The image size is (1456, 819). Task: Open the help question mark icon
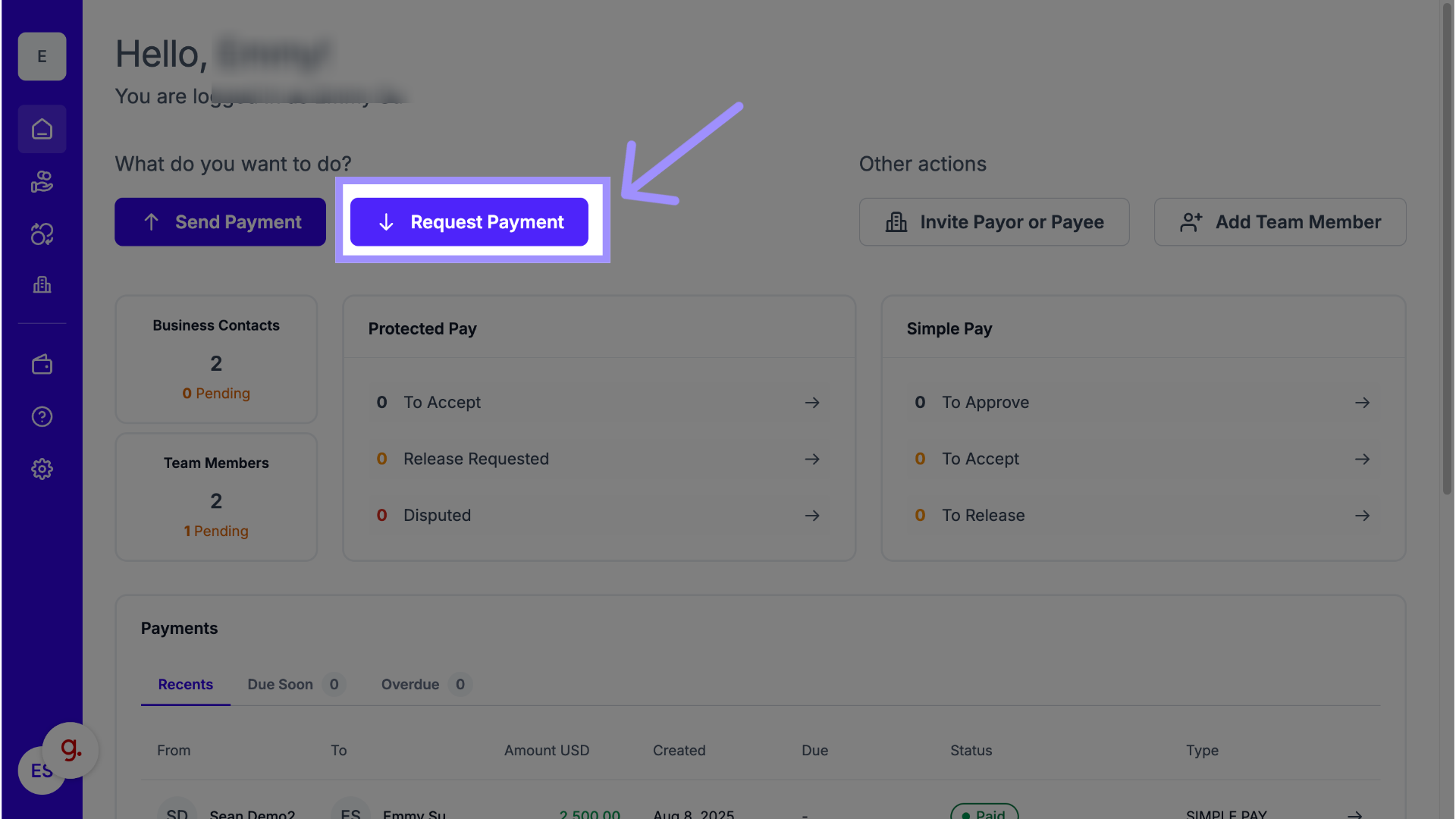point(42,416)
